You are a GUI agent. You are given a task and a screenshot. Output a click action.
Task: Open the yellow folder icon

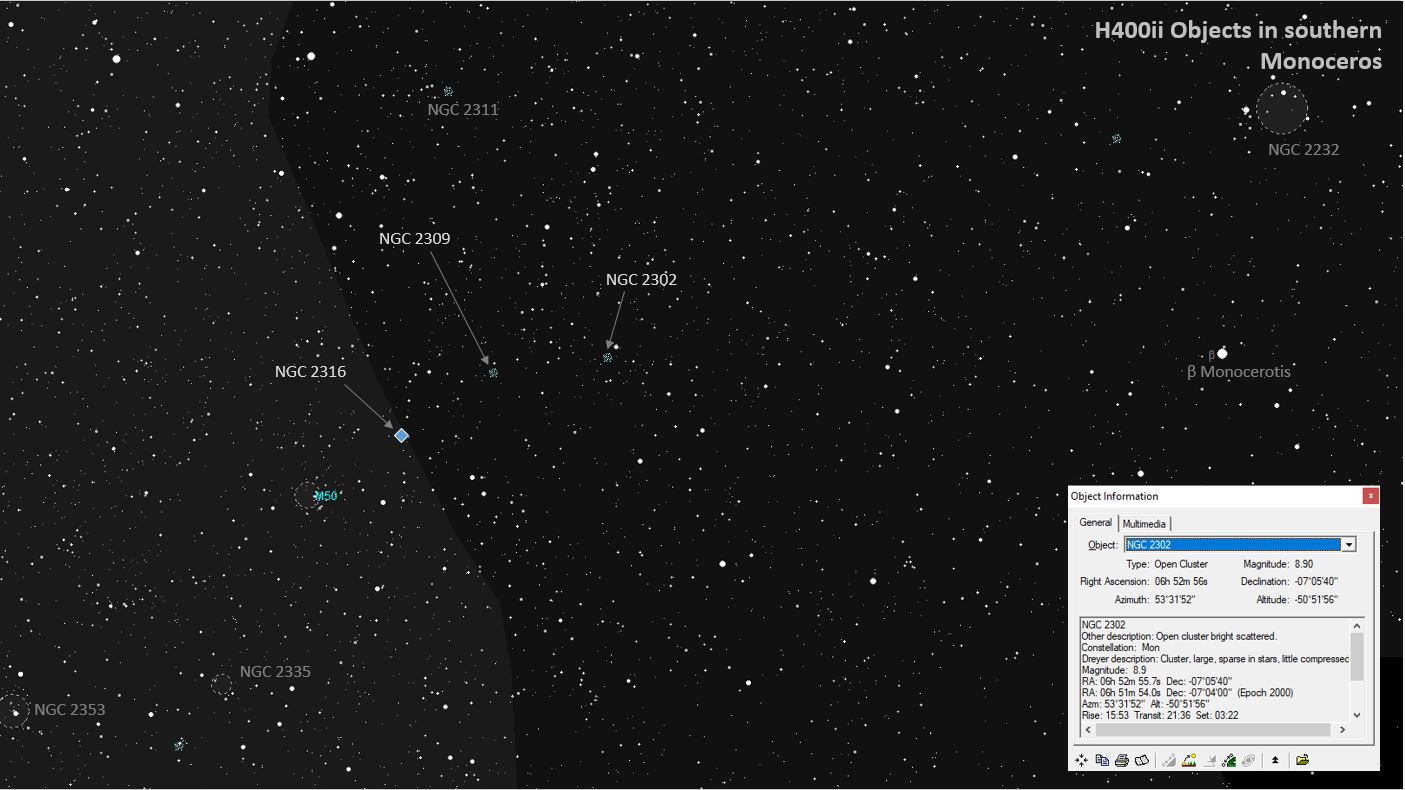(1302, 760)
